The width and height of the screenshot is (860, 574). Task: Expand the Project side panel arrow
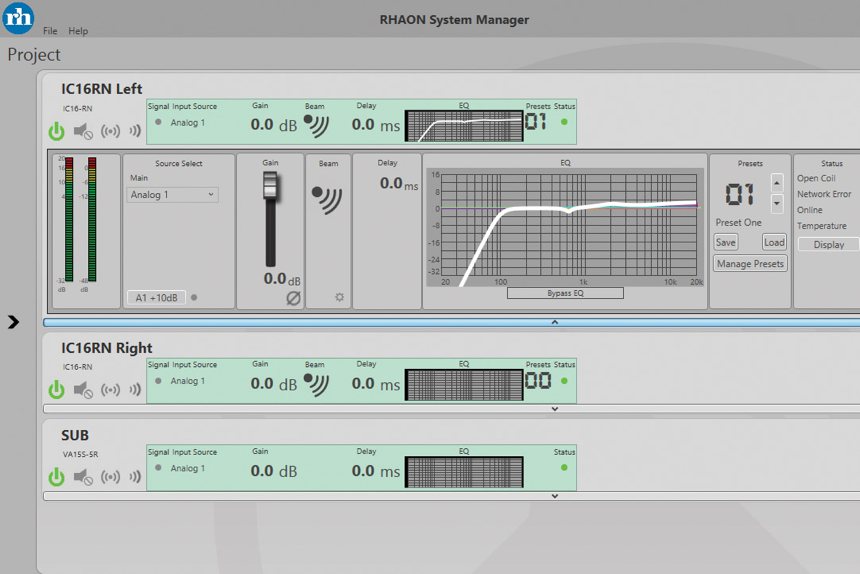click(x=13, y=322)
